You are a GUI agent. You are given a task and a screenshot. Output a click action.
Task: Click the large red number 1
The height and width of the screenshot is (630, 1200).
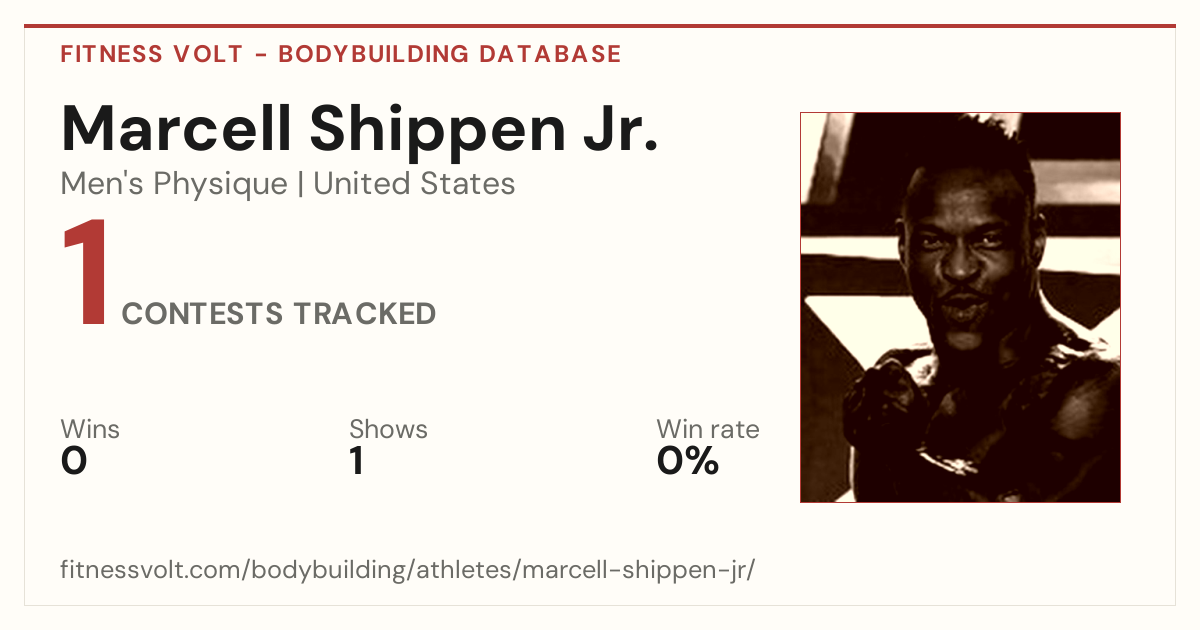click(85, 275)
